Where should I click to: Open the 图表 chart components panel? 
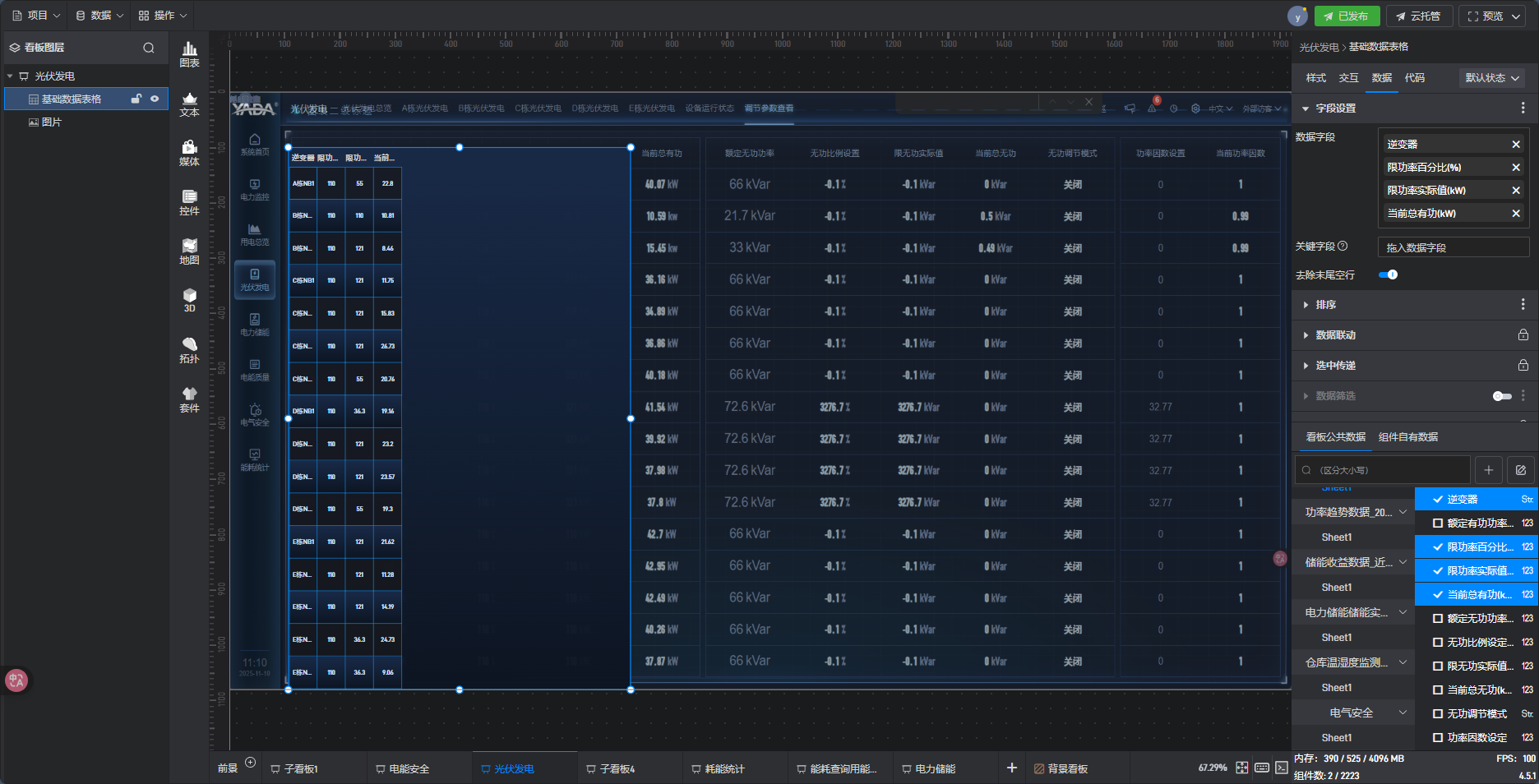(189, 54)
